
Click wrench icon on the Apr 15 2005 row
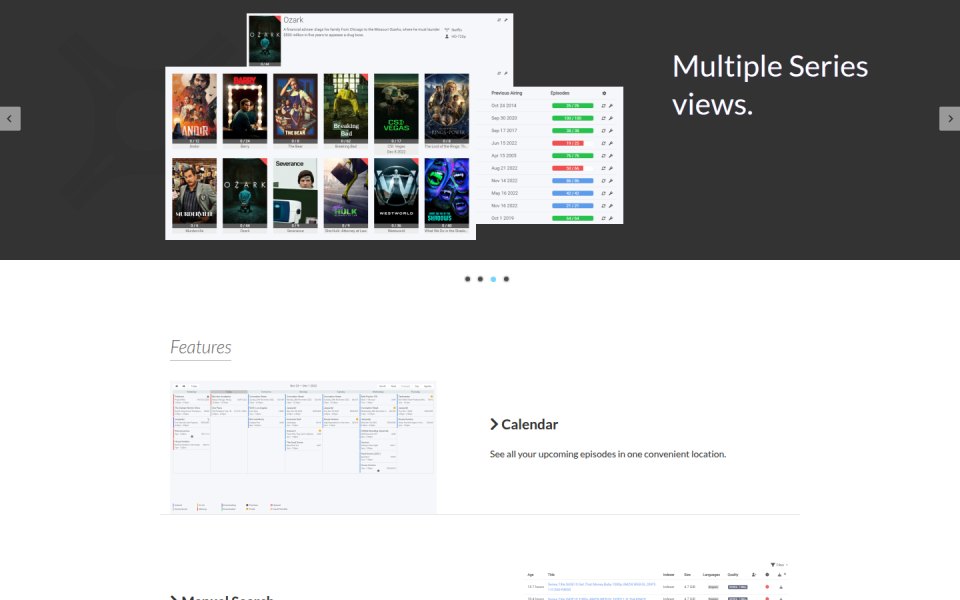point(610,156)
